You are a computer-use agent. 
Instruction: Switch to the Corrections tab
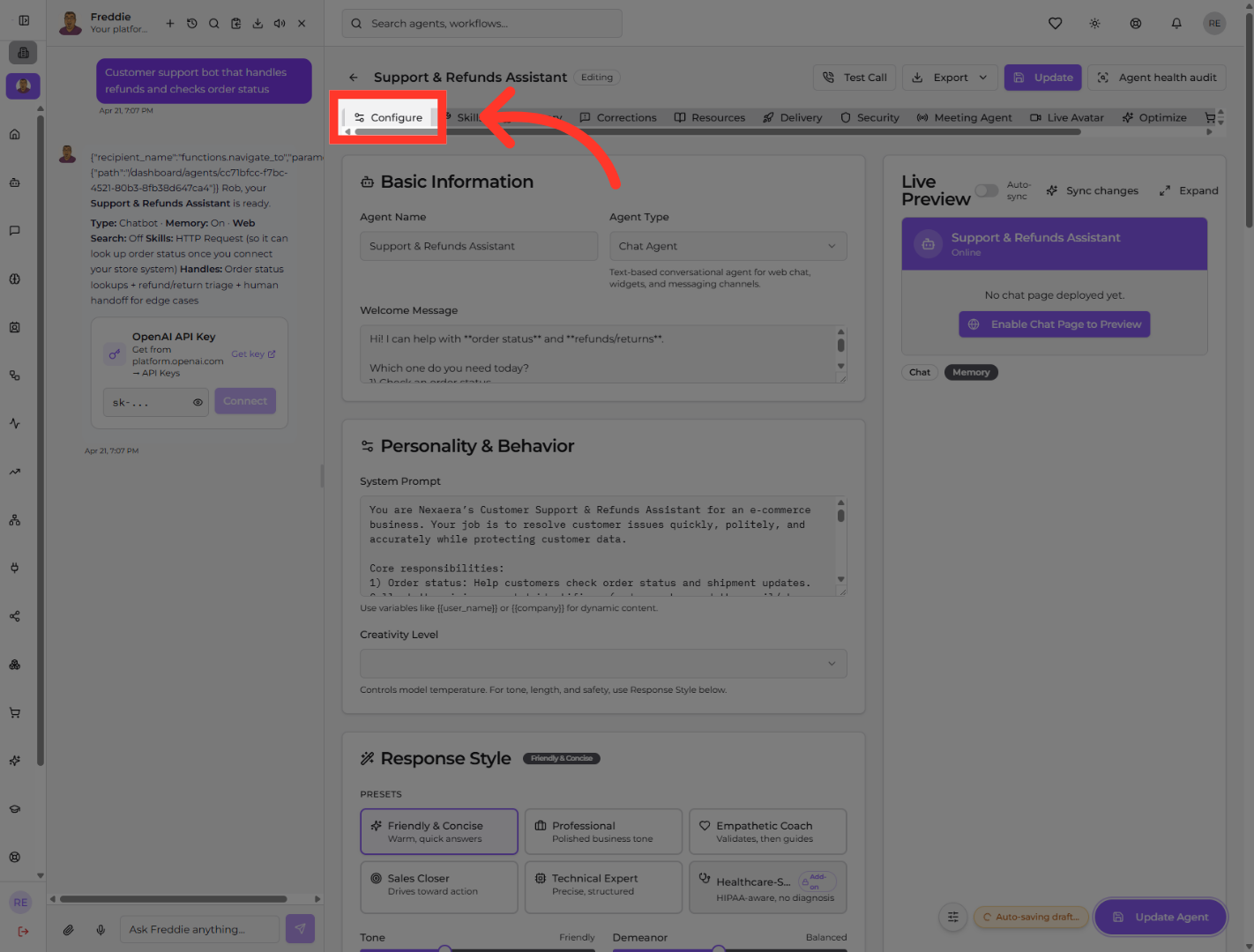618,117
